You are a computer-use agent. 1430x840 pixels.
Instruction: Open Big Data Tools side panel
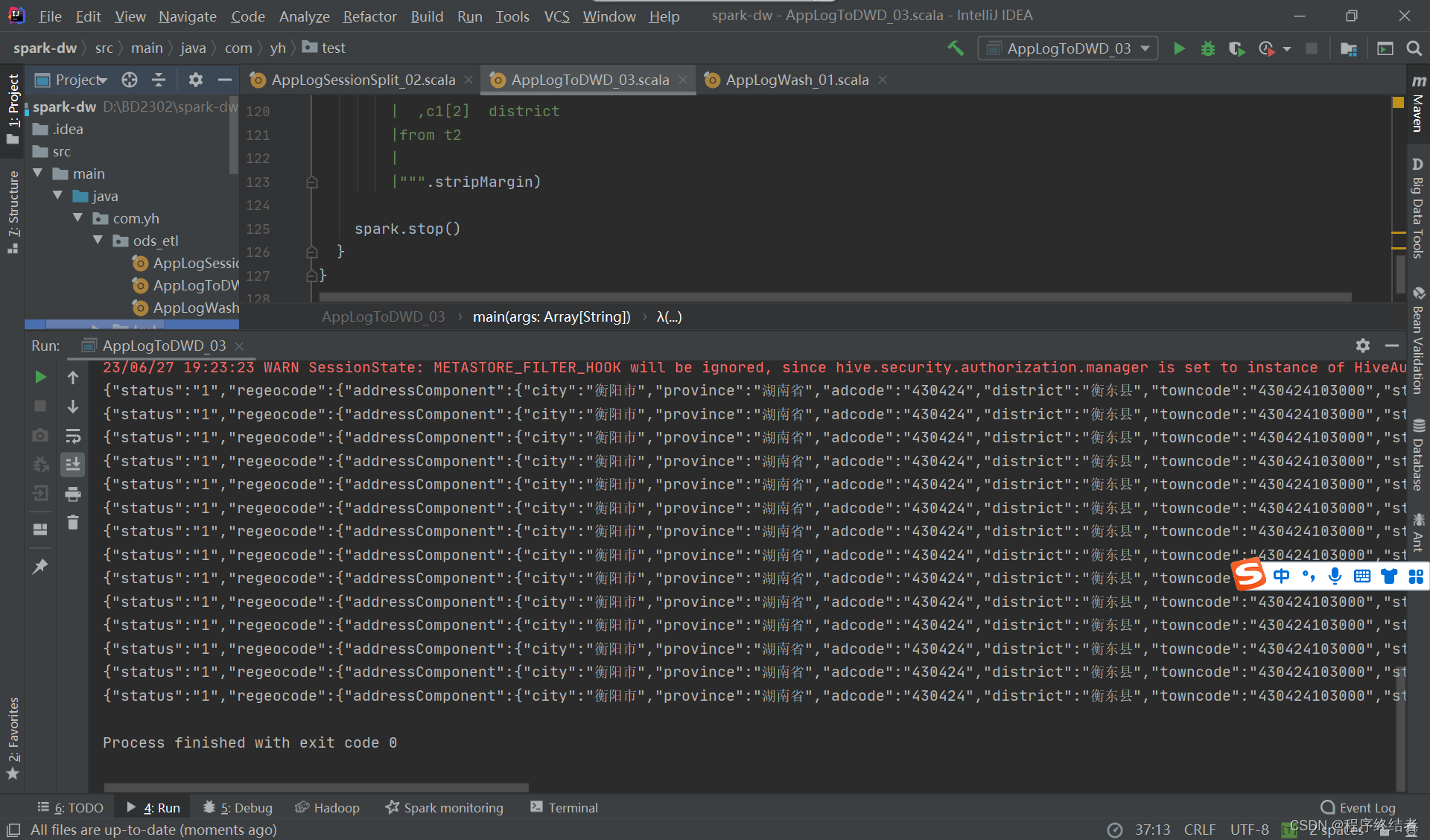pos(1418,209)
